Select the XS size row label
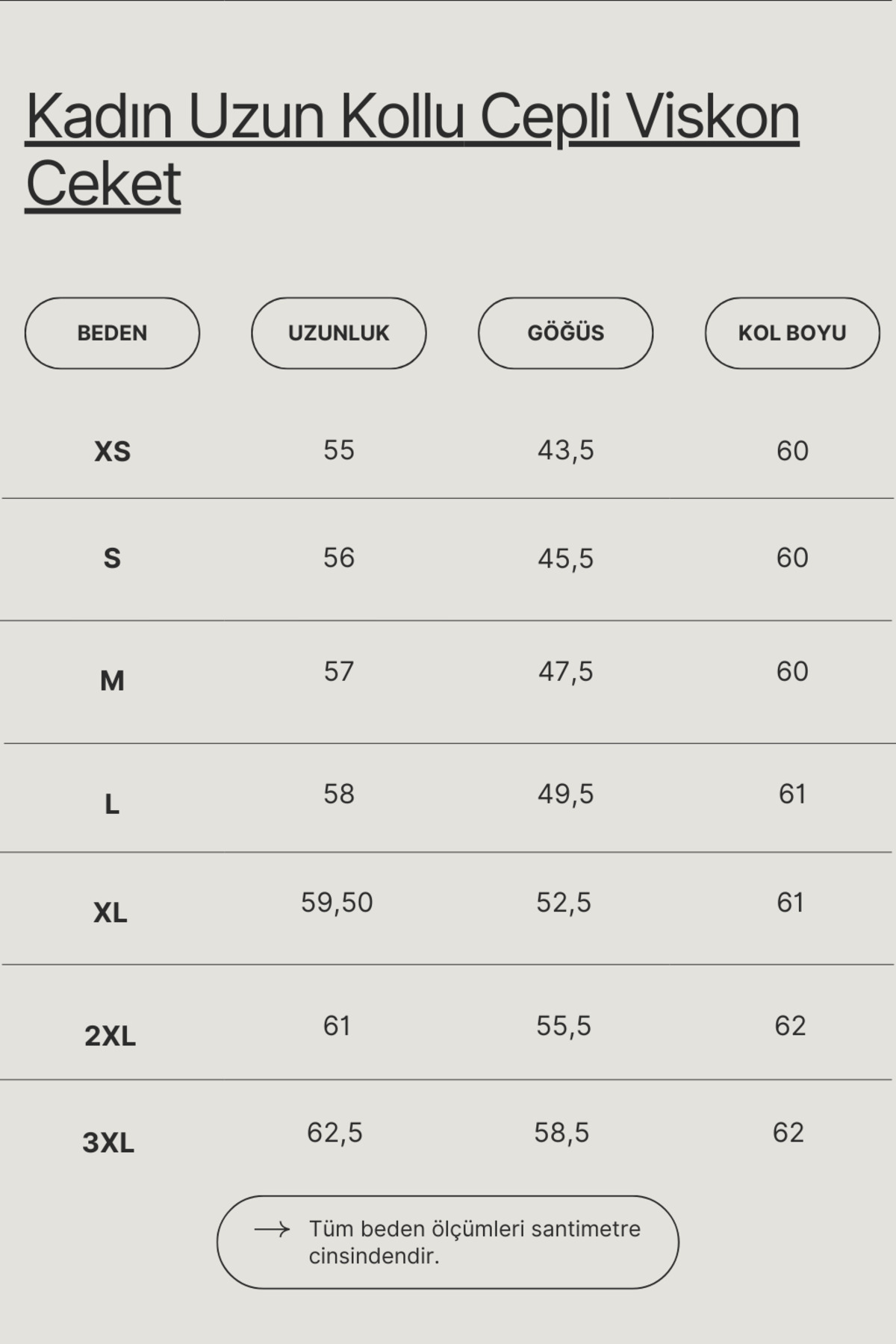 point(112,452)
